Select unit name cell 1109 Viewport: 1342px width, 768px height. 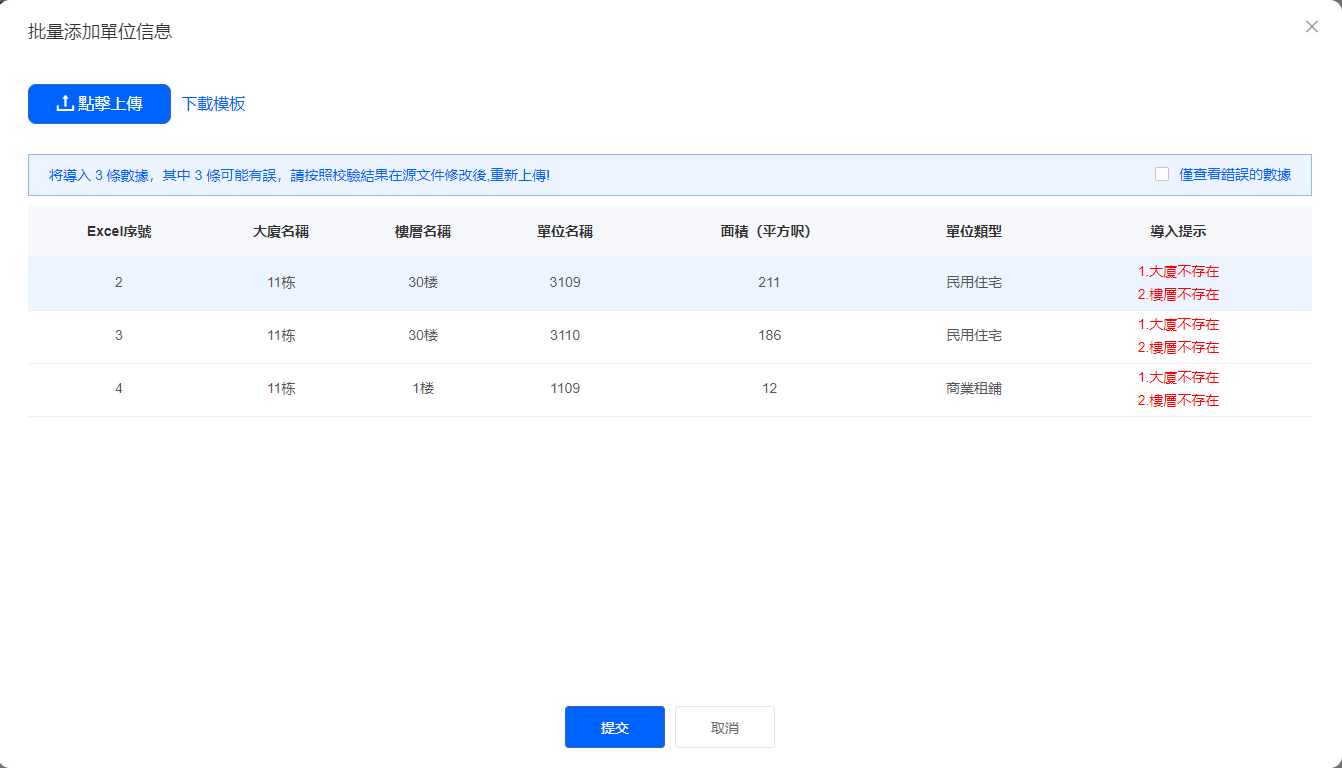point(565,389)
